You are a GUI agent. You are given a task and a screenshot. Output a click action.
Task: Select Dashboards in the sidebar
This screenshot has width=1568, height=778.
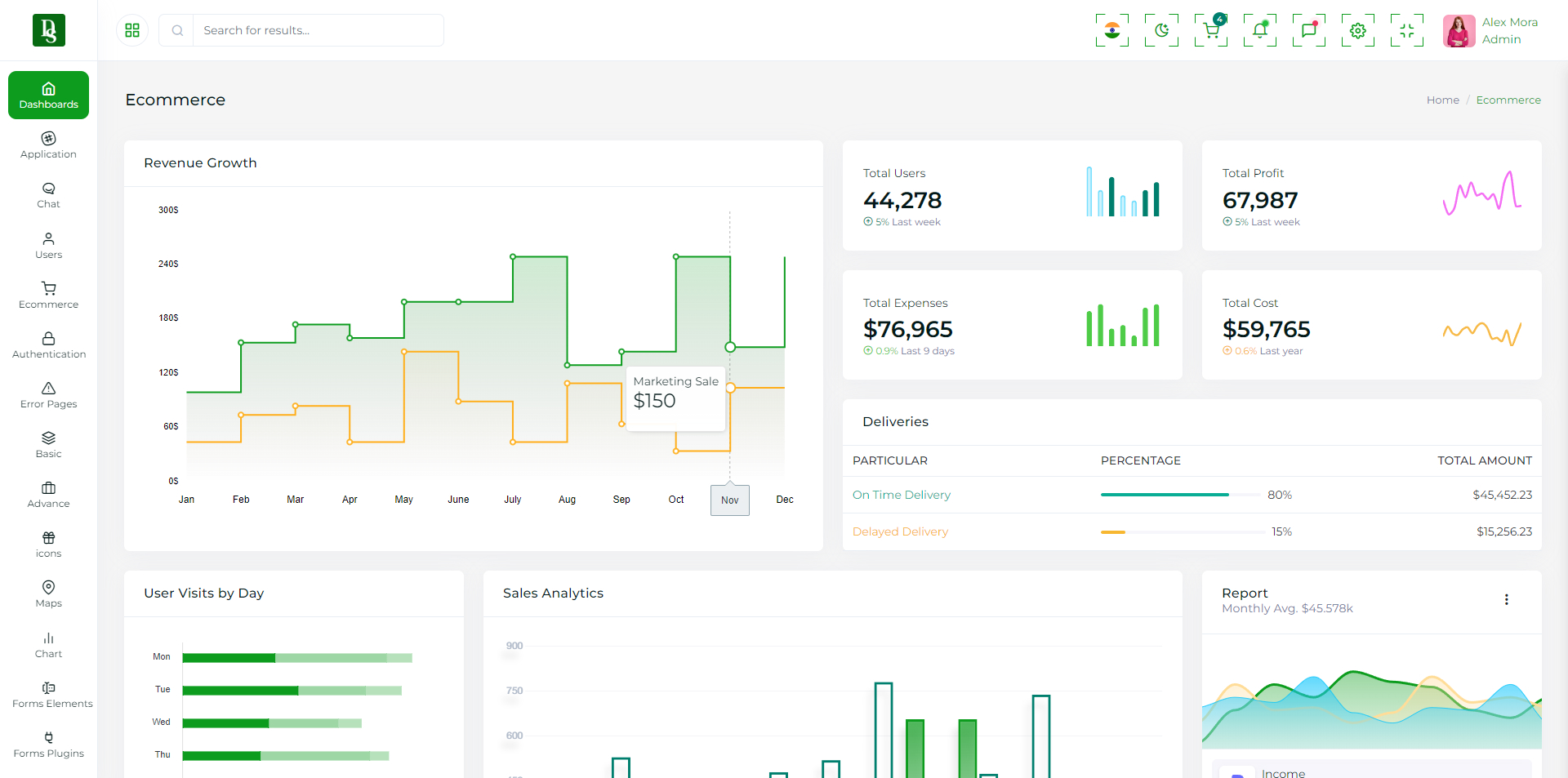[x=49, y=96]
